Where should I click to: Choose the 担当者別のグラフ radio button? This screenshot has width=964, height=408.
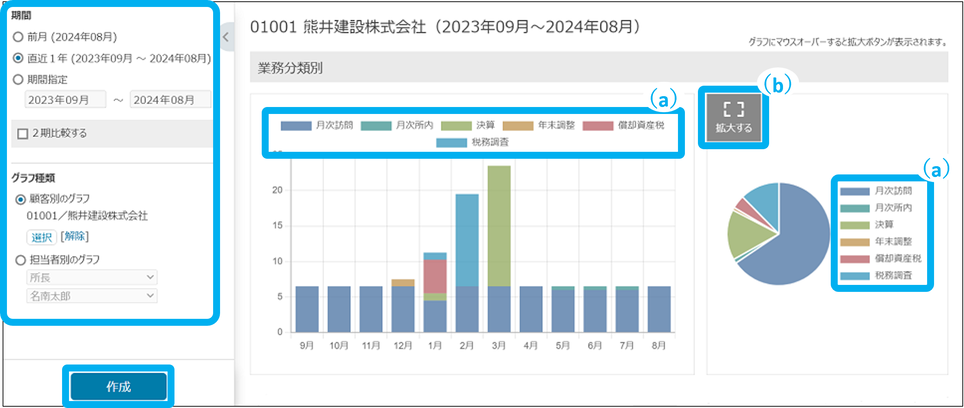[20, 261]
